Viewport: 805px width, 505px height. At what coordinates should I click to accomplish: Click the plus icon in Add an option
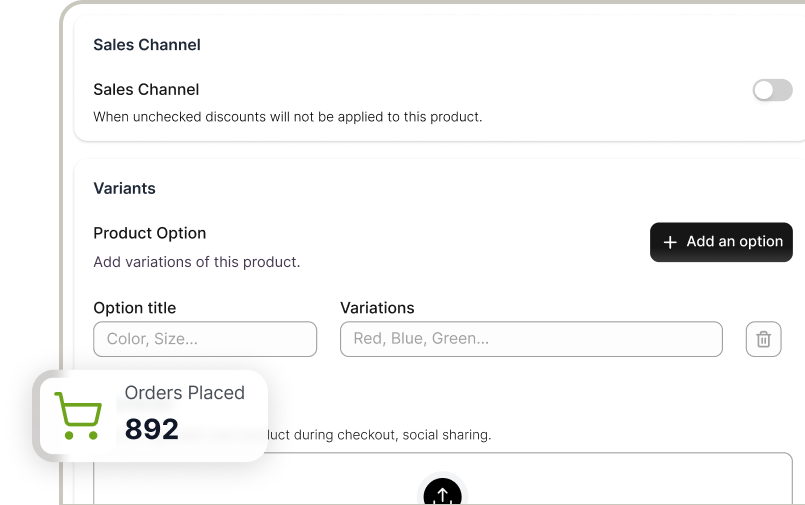pyautogui.click(x=670, y=242)
